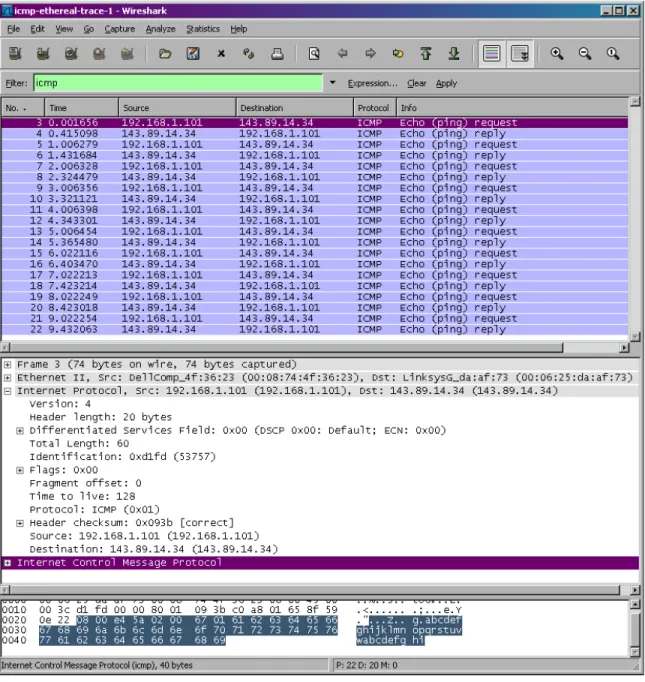This screenshot has width=645, height=682.
Task: Go forward in packet history
Action: coord(370,53)
